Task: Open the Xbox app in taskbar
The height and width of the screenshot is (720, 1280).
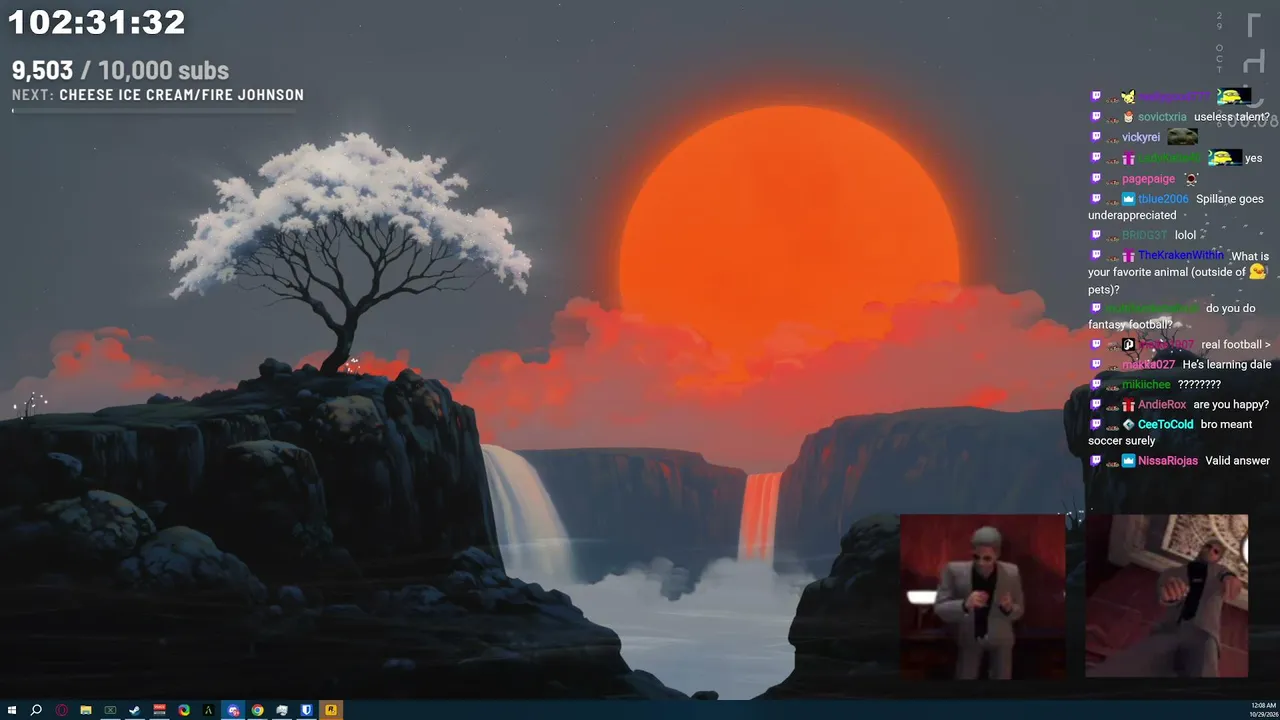Action: [110, 710]
